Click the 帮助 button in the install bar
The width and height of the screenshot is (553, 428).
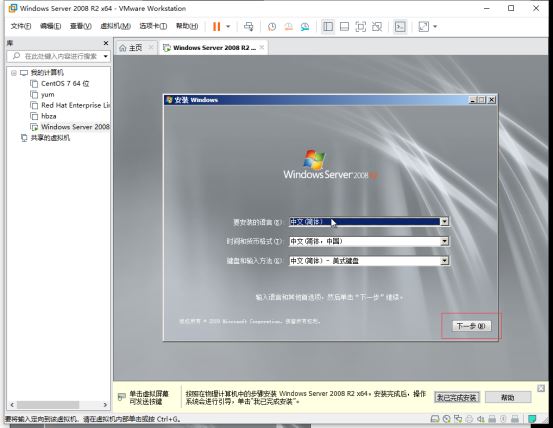click(508, 398)
